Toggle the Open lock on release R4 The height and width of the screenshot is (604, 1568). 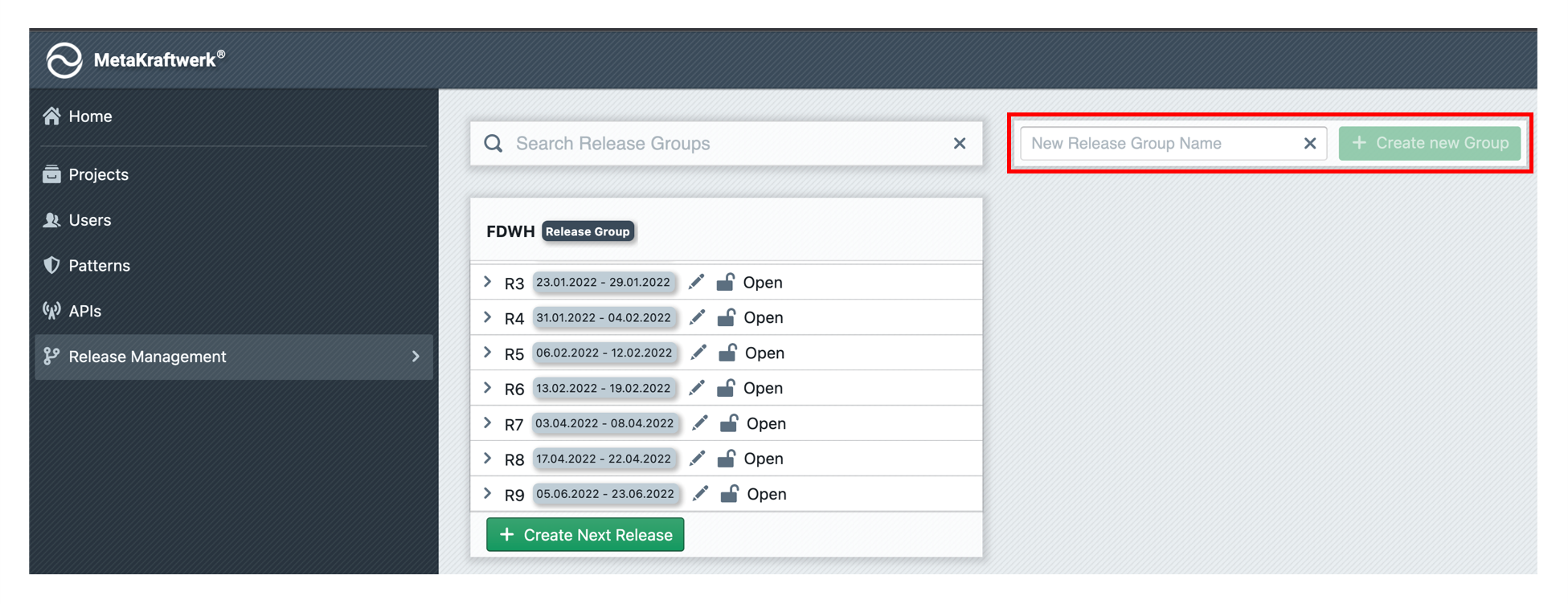727,317
